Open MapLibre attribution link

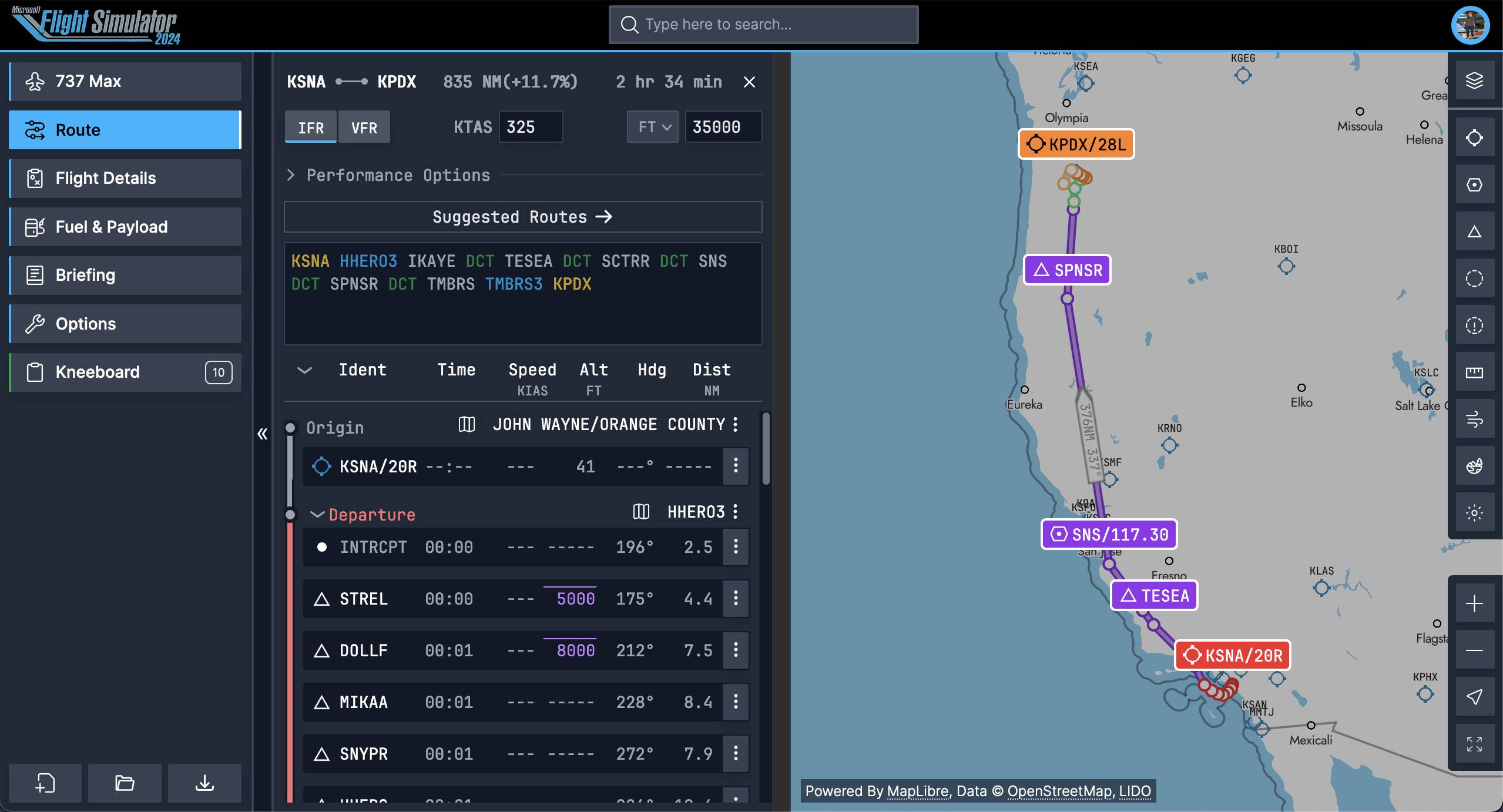point(918,791)
